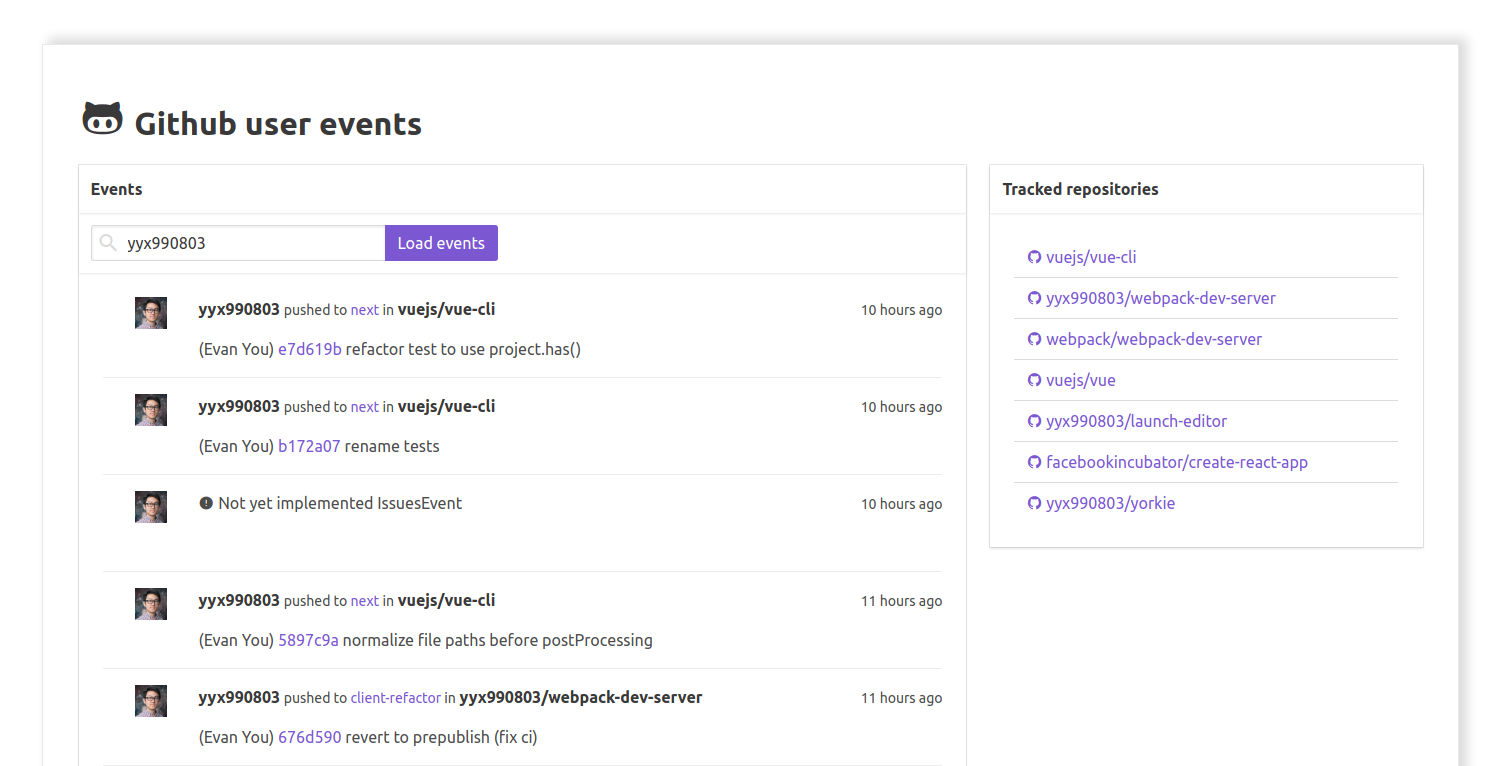Open yyx990803/yorkie tracked repository
This screenshot has width=1505, height=766.
click(1110, 503)
